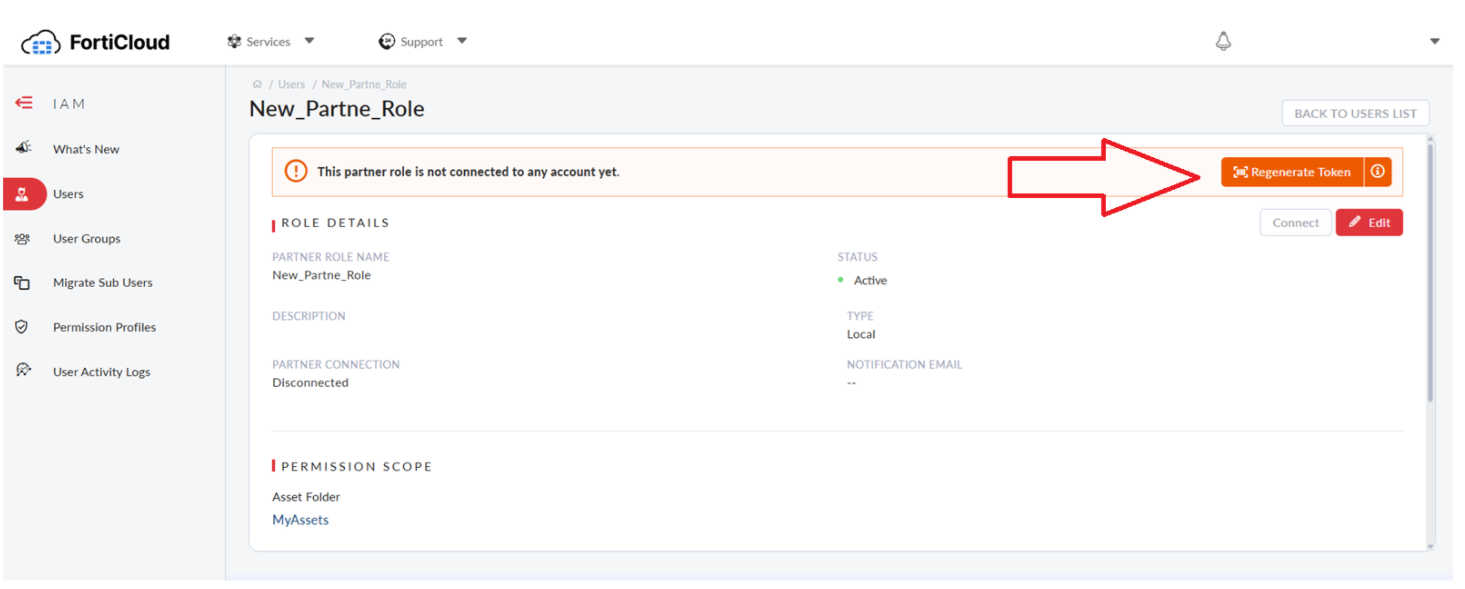Click the IAM sidebar heading
The height and width of the screenshot is (589, 1465).
coord(69,104)
